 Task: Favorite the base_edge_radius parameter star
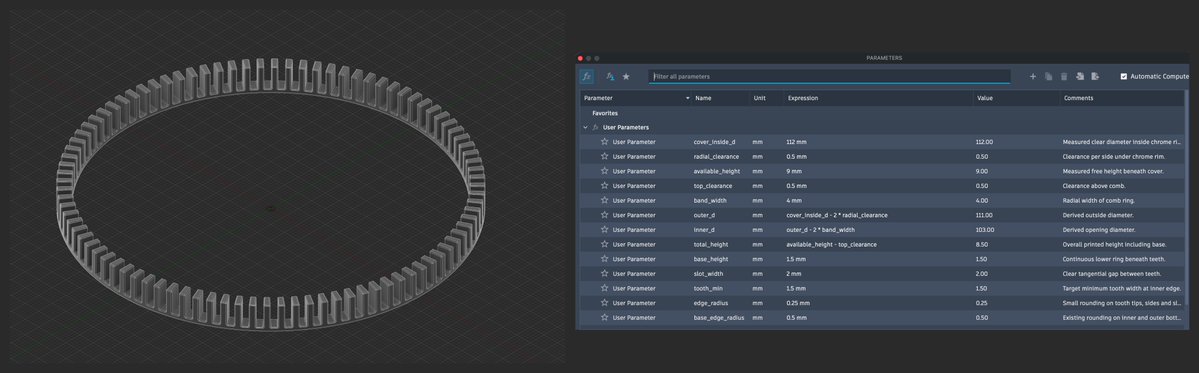tap(604, 317)
